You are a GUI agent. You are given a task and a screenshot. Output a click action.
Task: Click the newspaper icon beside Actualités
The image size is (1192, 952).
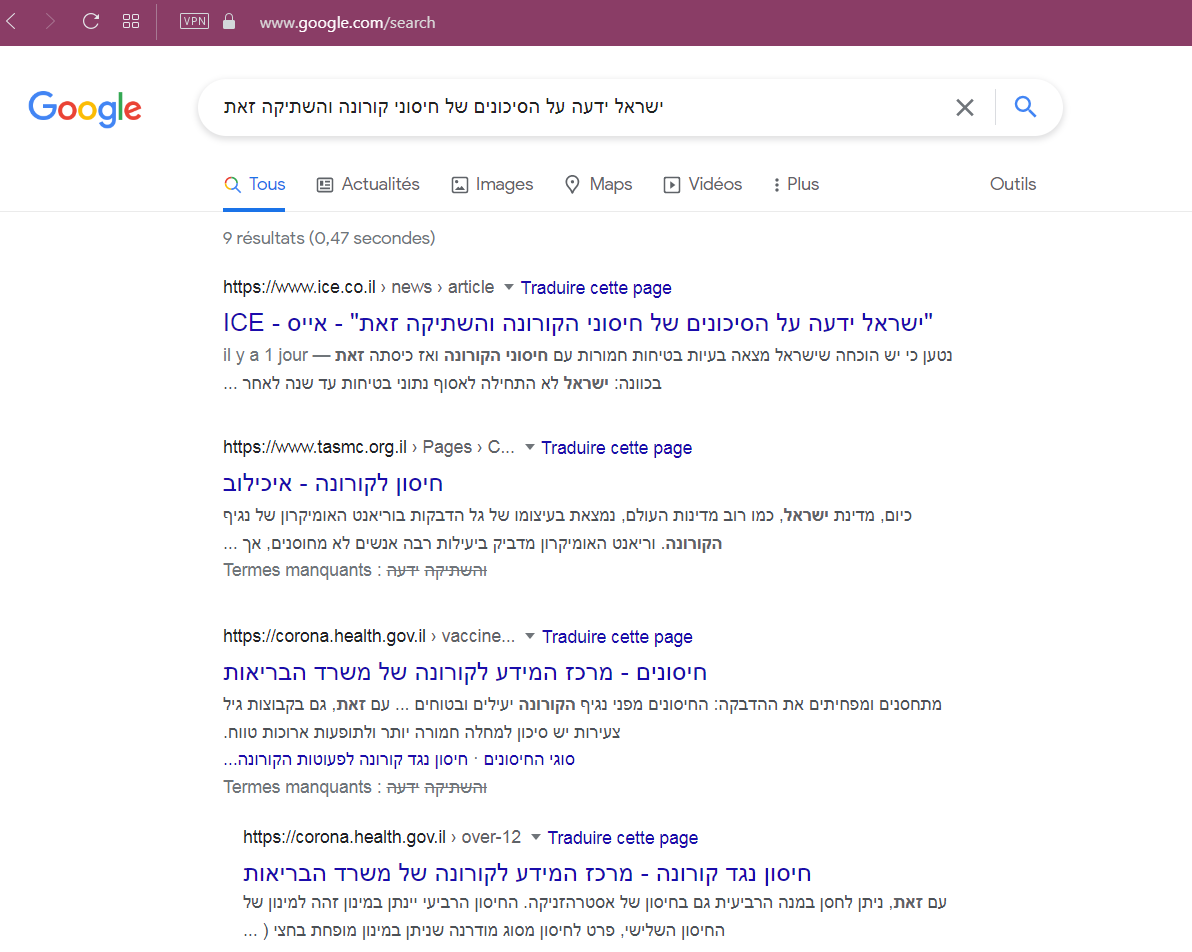click(325, 185)
